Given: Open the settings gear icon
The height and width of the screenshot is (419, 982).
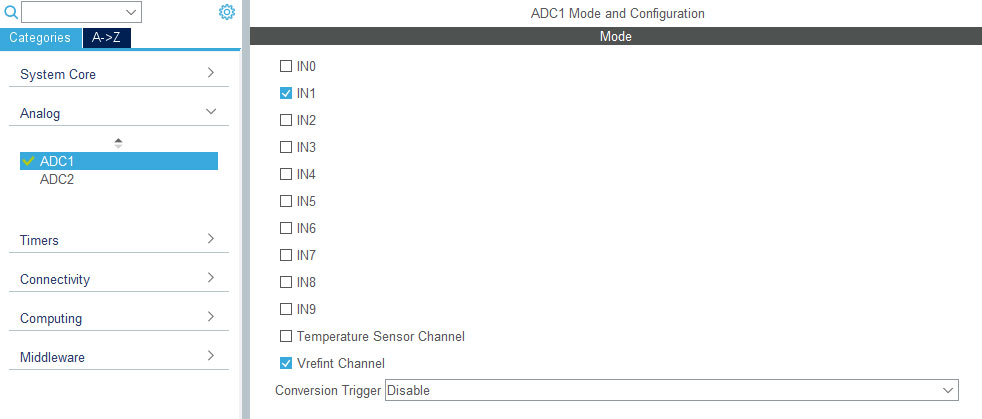Looking at the screenshot, I should (x=227, y=12).
